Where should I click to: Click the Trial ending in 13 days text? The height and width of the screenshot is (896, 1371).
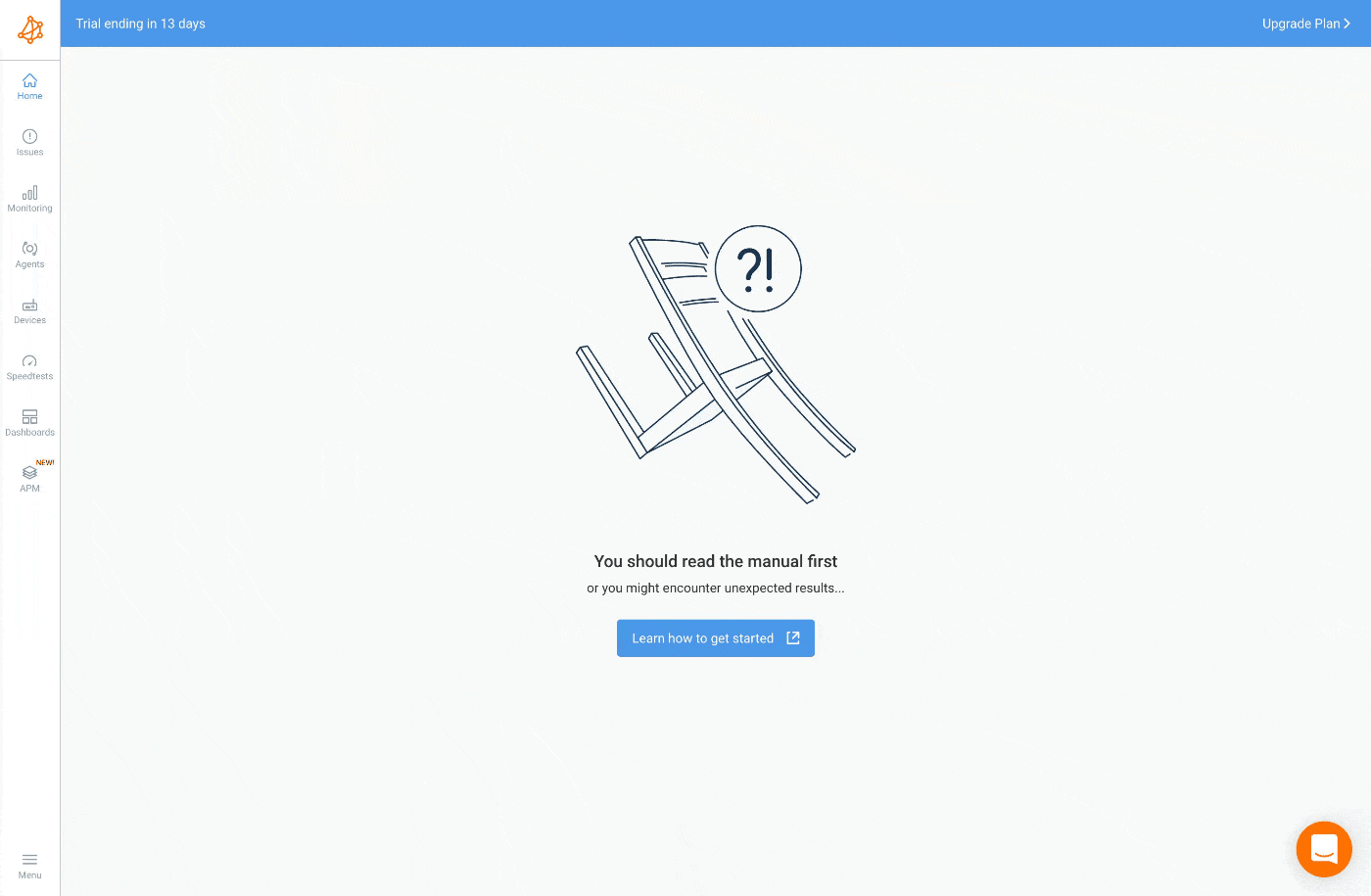tap(141, 24)
